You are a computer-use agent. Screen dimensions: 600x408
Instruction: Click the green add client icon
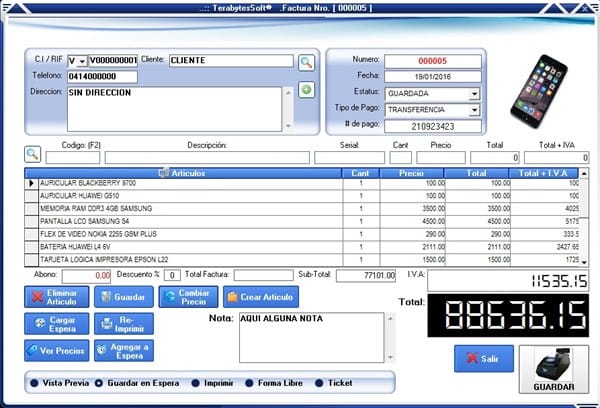(x=307, y=90)
